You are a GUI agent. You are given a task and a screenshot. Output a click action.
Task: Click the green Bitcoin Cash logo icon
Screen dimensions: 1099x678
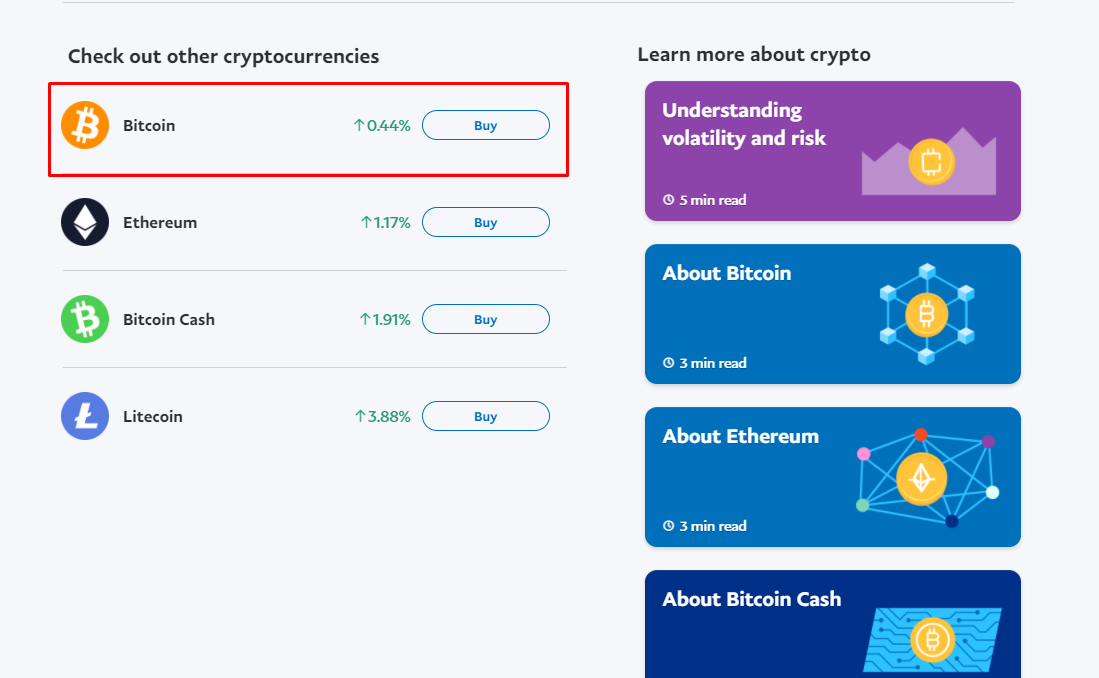[x=85, y=319]
